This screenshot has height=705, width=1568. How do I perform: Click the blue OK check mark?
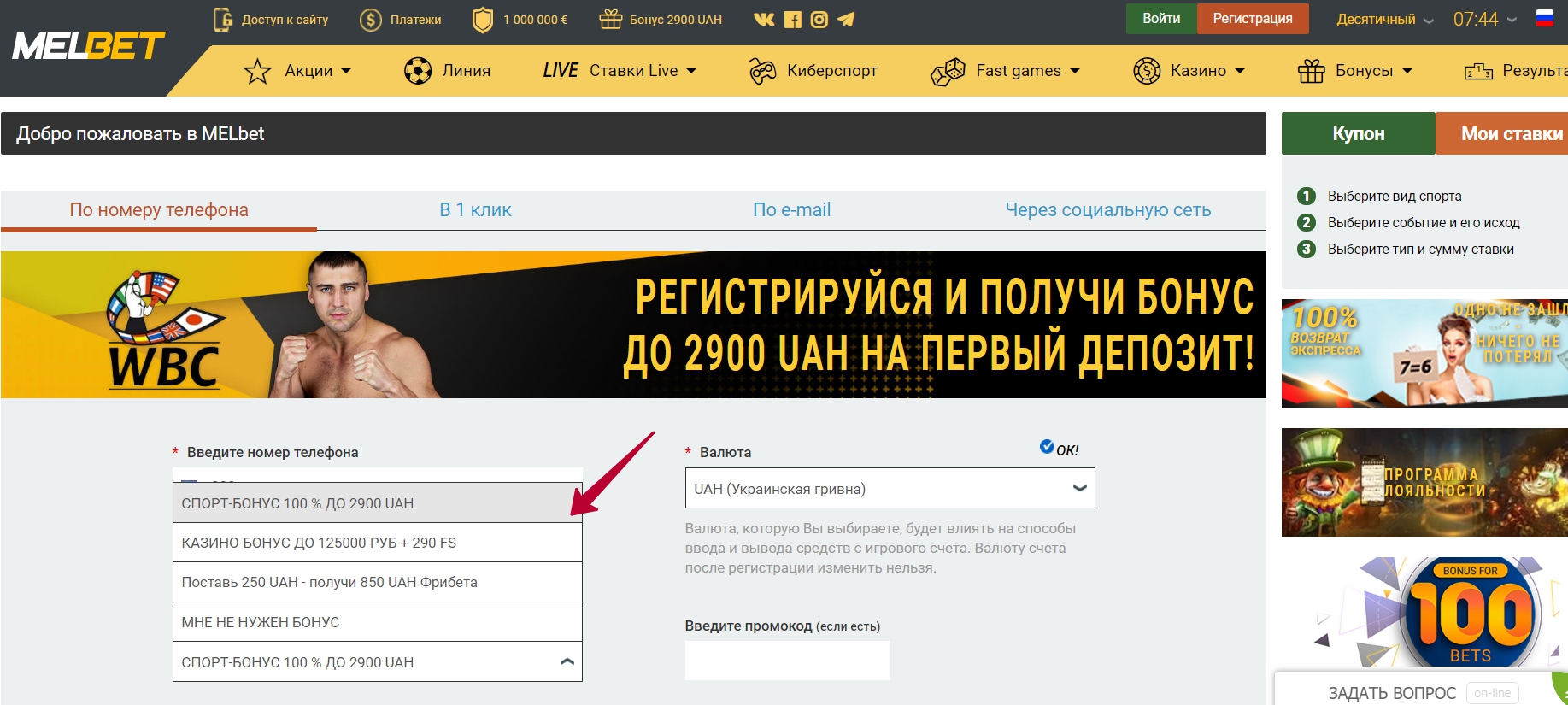(1046, 446)
